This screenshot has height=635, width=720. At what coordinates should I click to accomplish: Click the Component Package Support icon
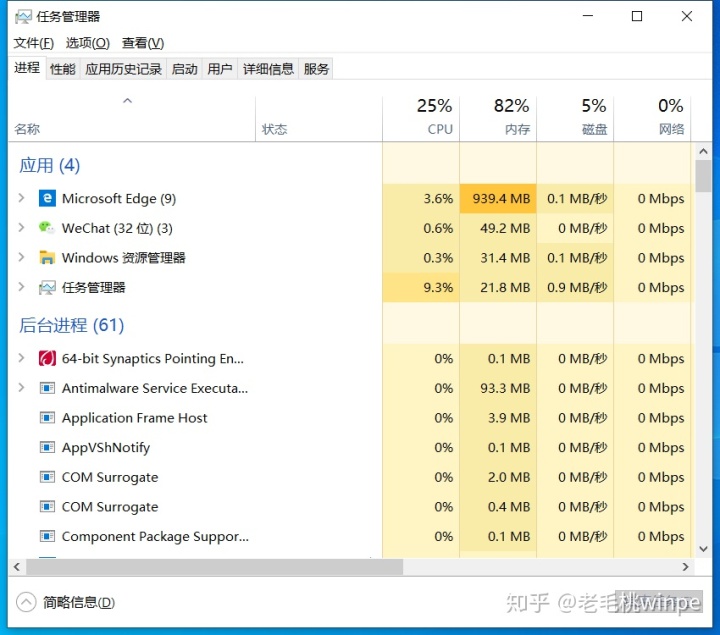47,536
